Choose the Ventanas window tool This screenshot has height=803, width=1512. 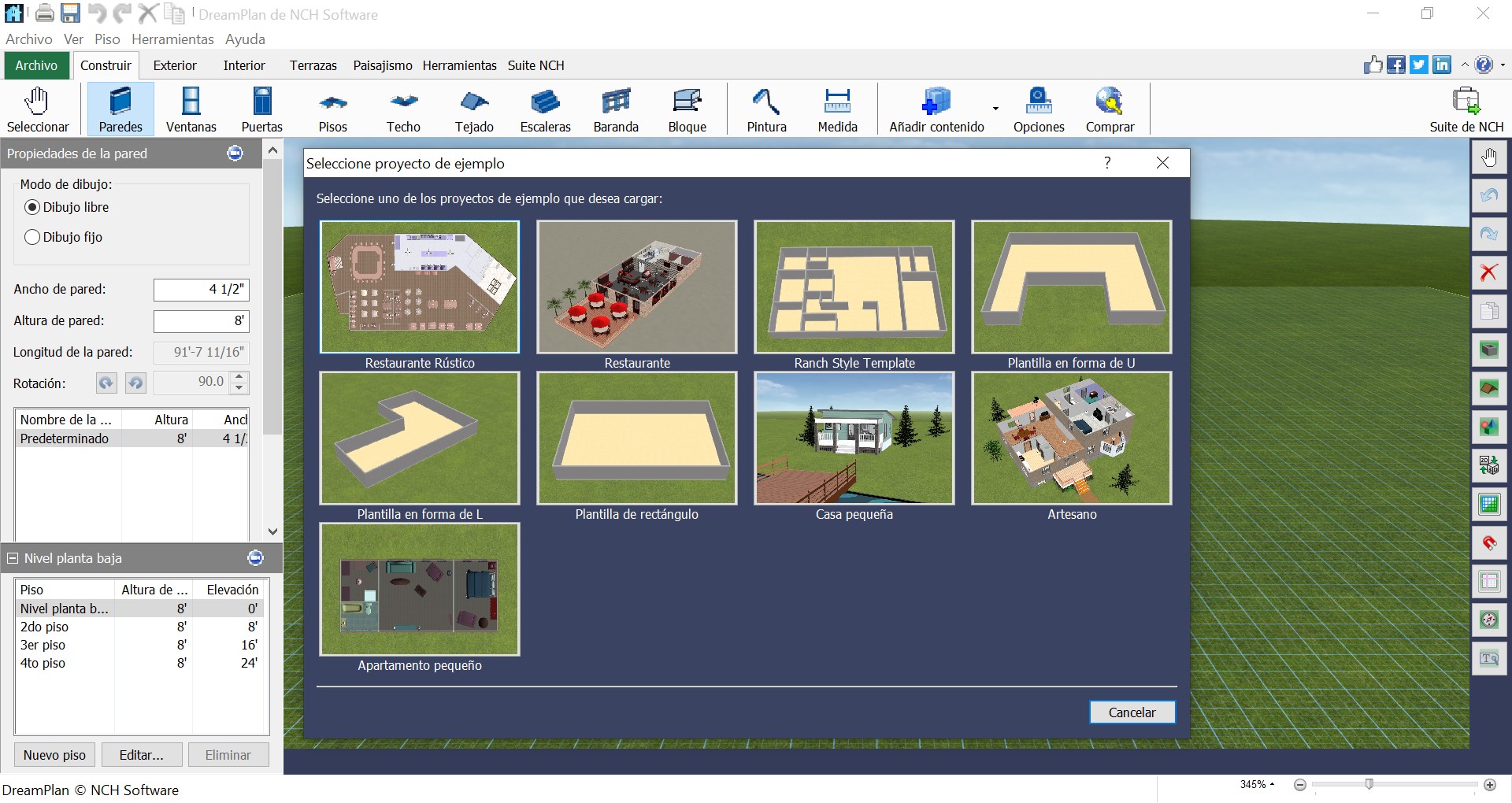[x=191, y=109]
